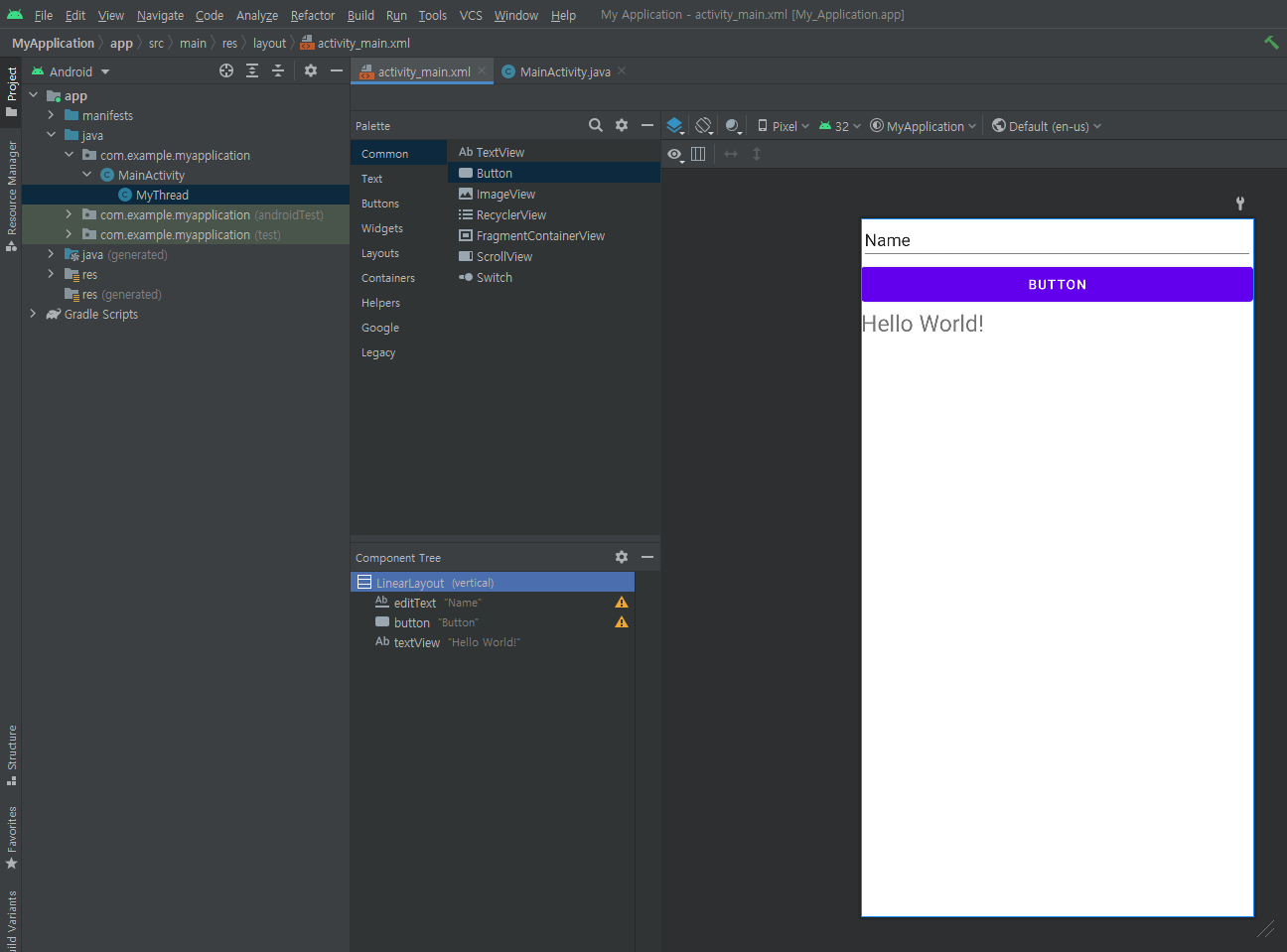
Task: Click the columns layout icon in toolbar
Action: [698, 154]
